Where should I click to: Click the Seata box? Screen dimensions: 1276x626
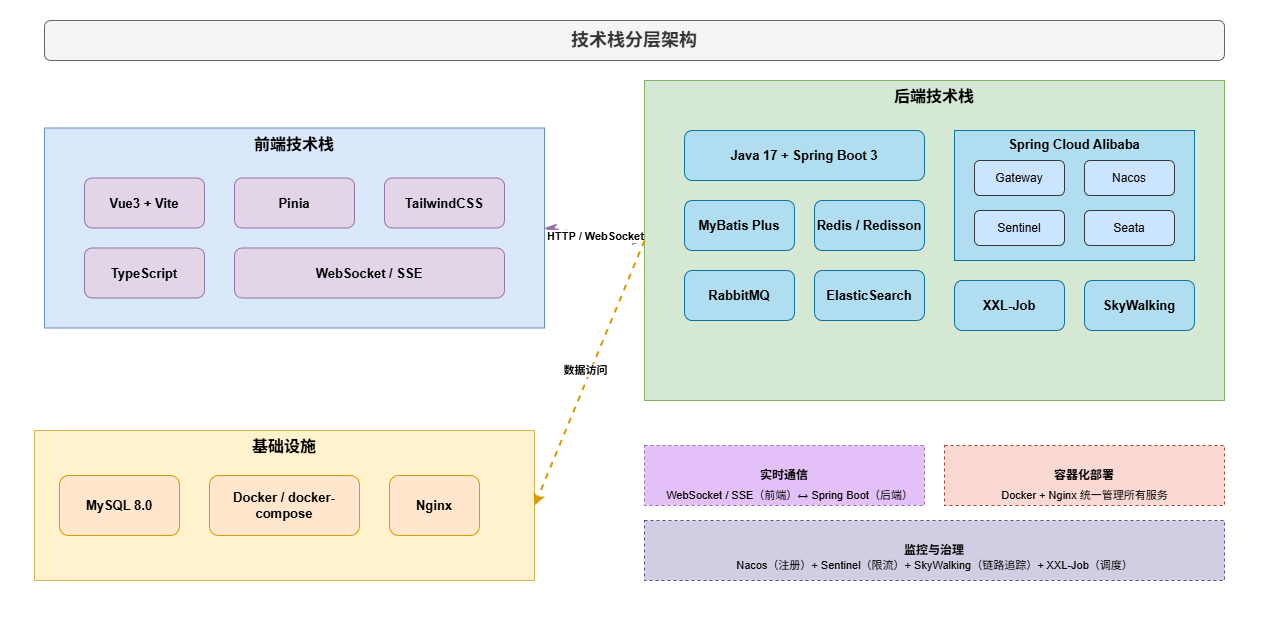(1129, 228)
